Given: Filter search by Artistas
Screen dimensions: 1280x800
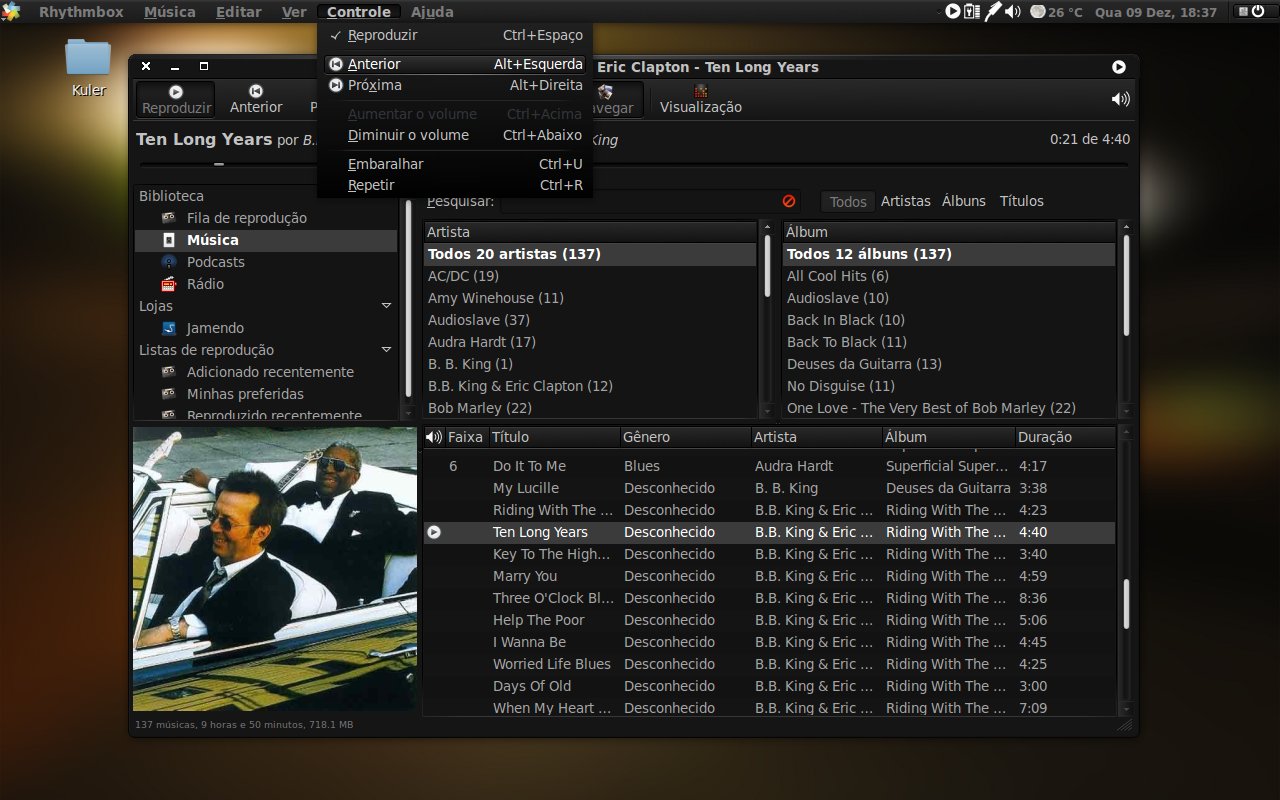Looking at the screenshot, I should [x=906, y=201].
